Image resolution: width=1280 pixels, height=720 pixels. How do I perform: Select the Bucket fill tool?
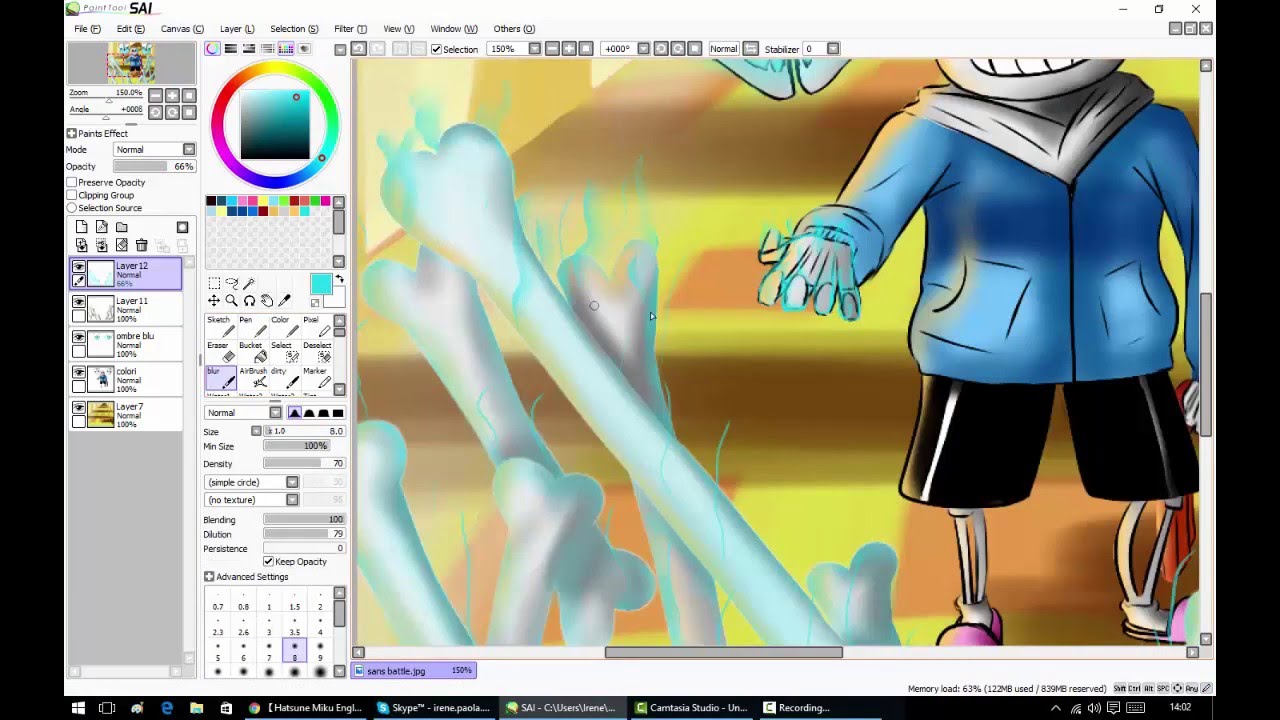click(x=253, y=352)
